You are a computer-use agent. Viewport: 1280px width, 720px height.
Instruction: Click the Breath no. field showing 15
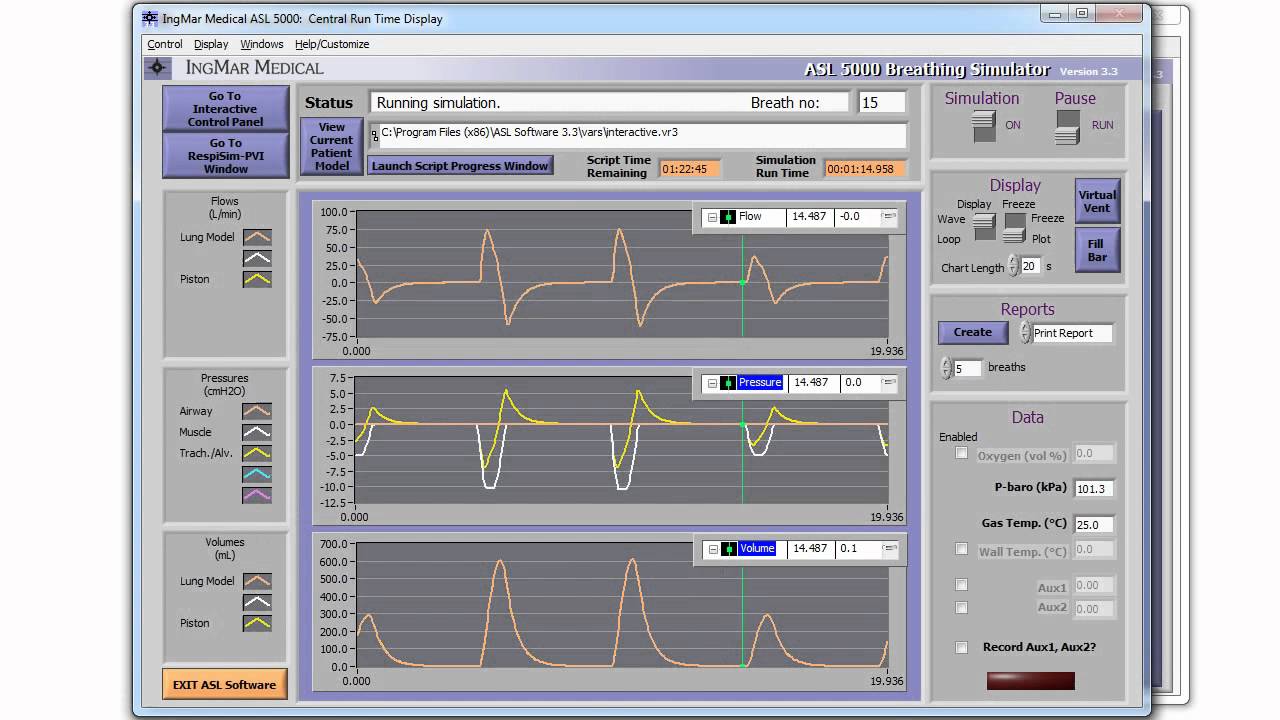[882, 102]
